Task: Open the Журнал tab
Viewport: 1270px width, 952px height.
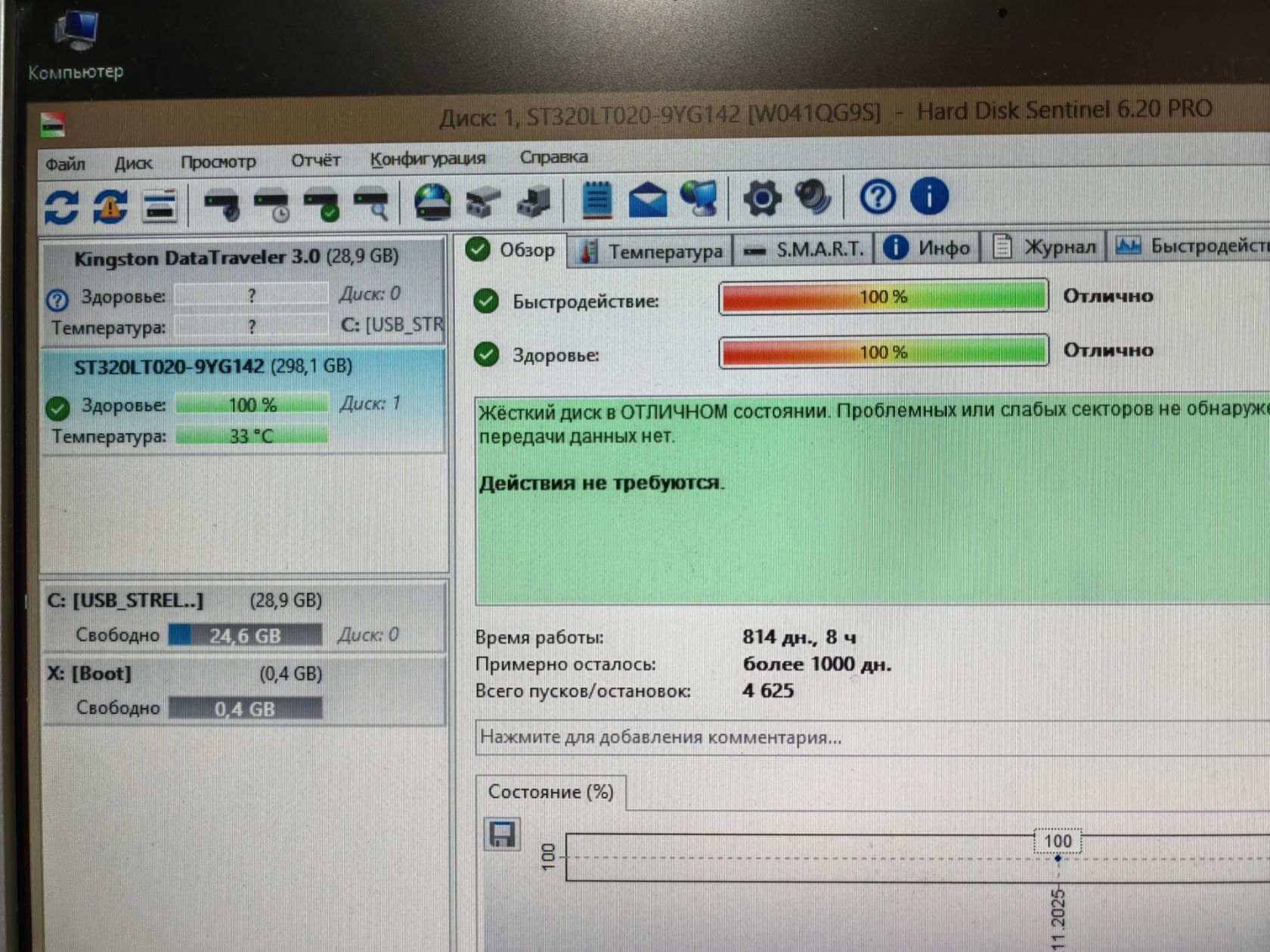Action: (1043, 246)
